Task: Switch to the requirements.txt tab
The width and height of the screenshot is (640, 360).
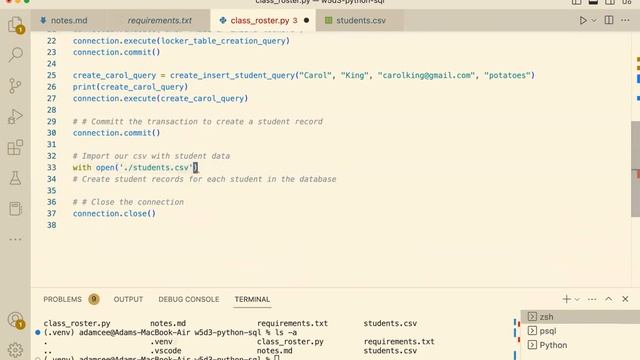Action: point(159,20)
